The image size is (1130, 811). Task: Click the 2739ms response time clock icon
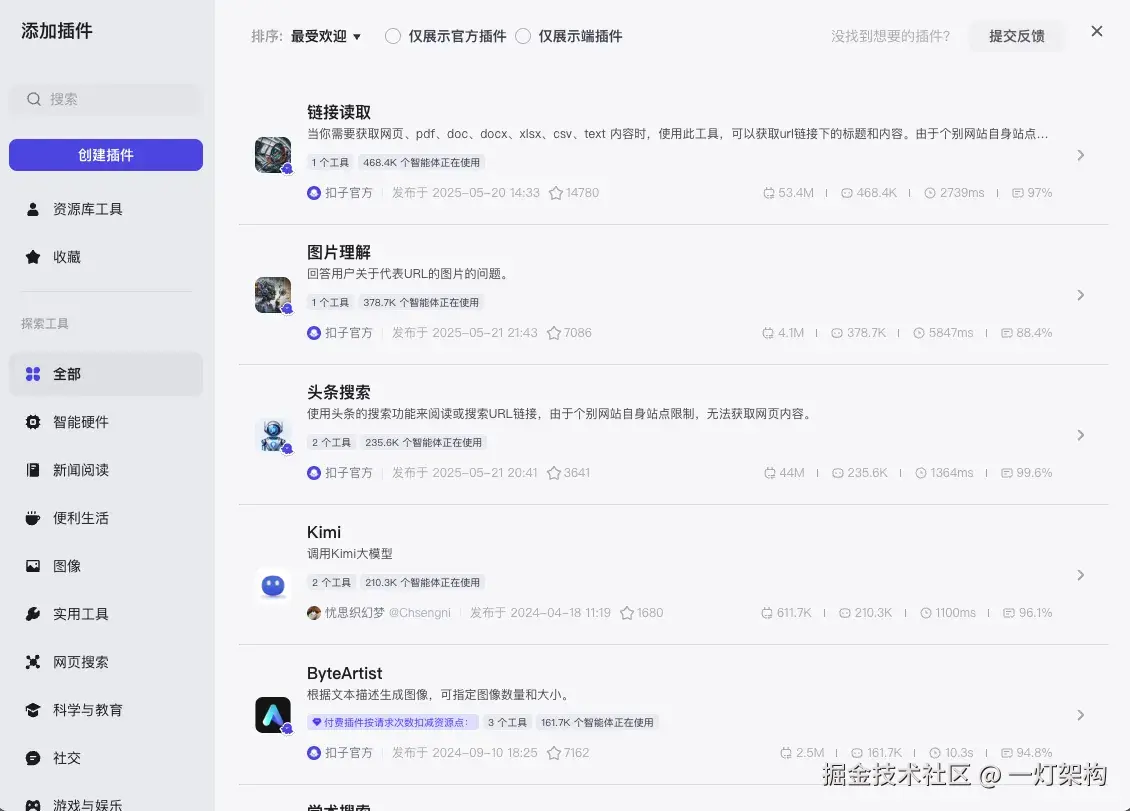(930, 193)
